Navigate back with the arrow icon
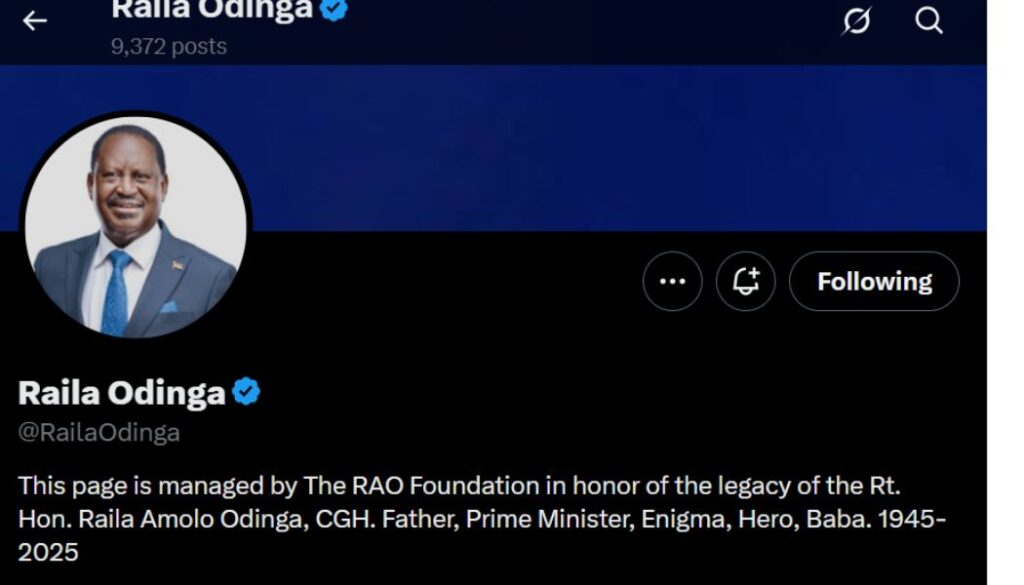This screenshot has width=1024, height=585. (36, 19)
